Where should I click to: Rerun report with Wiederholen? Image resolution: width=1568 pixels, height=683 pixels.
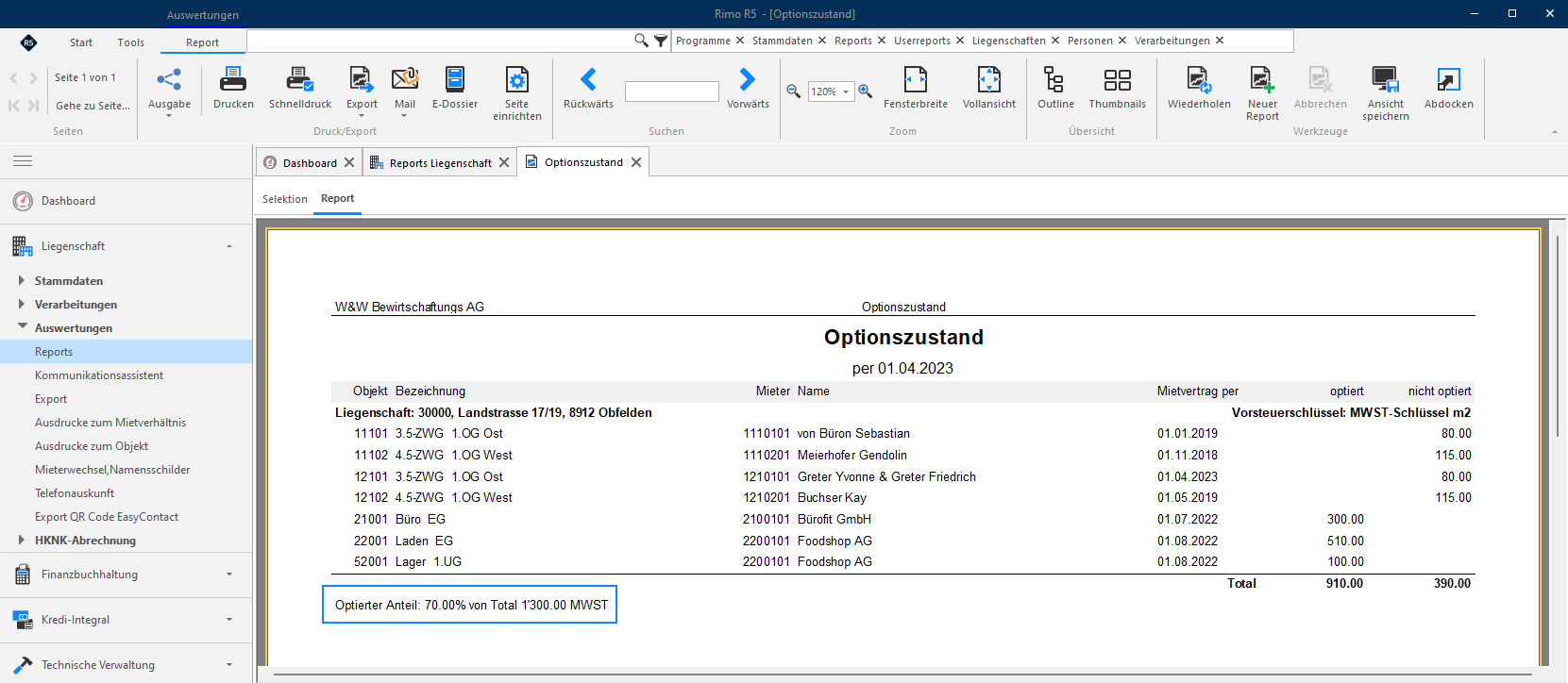(x=1199, y=89)
